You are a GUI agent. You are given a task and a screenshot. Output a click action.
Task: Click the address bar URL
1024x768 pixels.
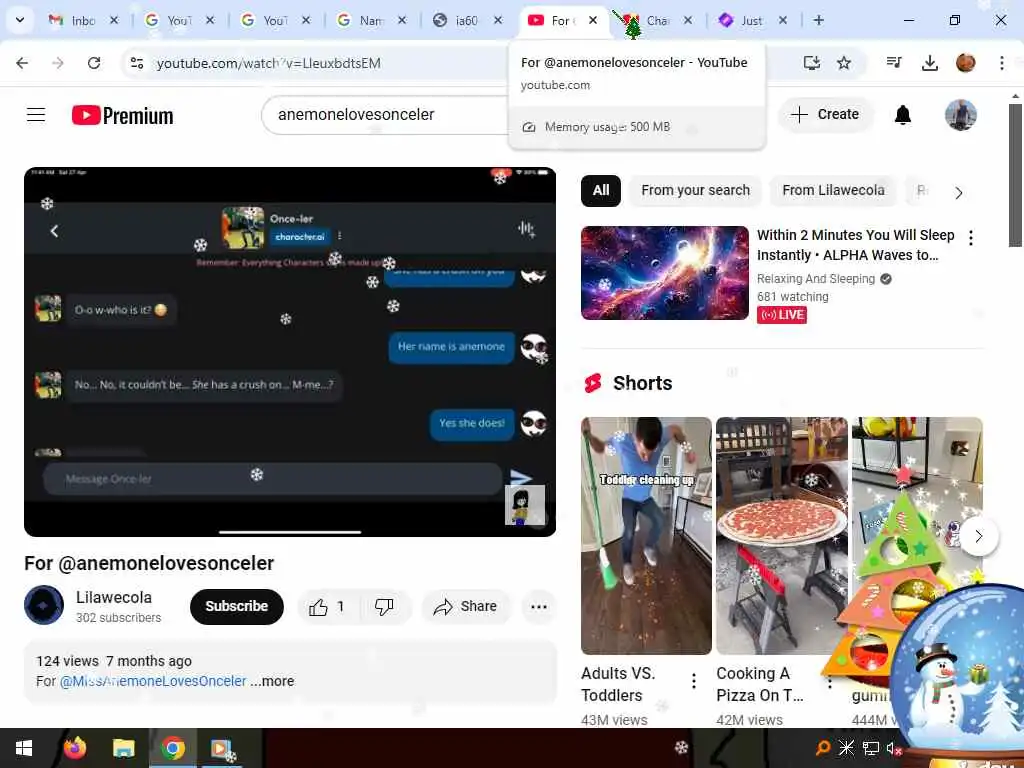tap(268, 63)
